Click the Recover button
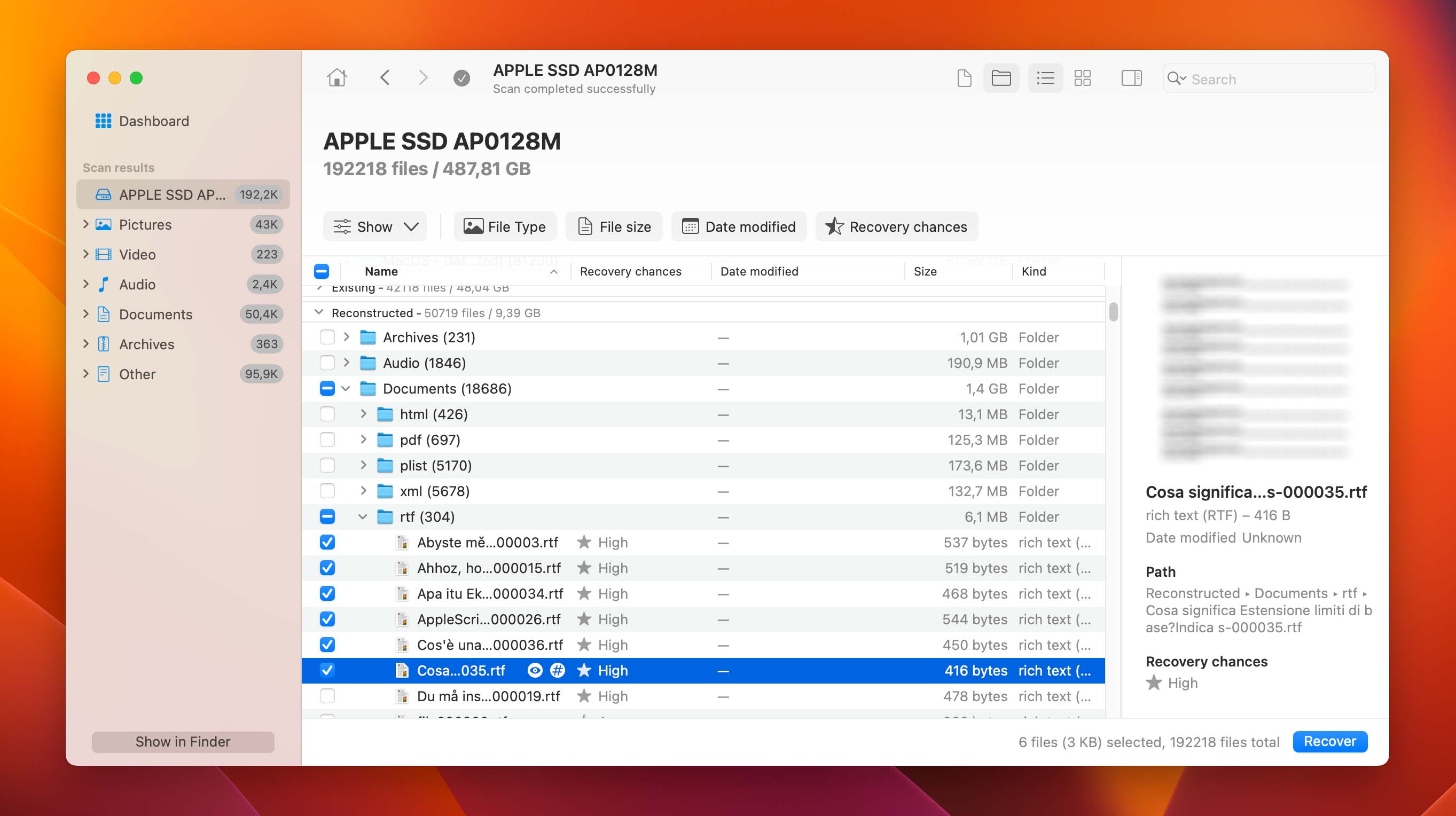The image size is (1456, 816). coord(1329,741)
